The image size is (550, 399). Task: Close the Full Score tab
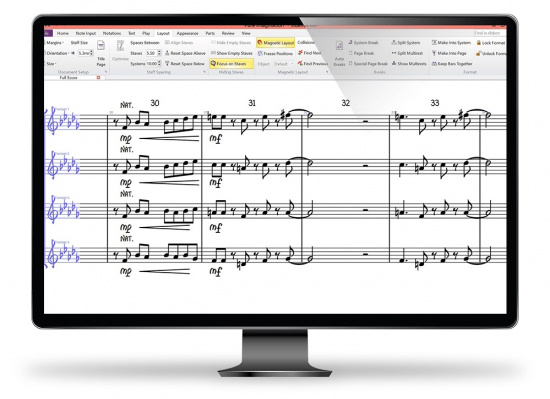coord(99,78)
